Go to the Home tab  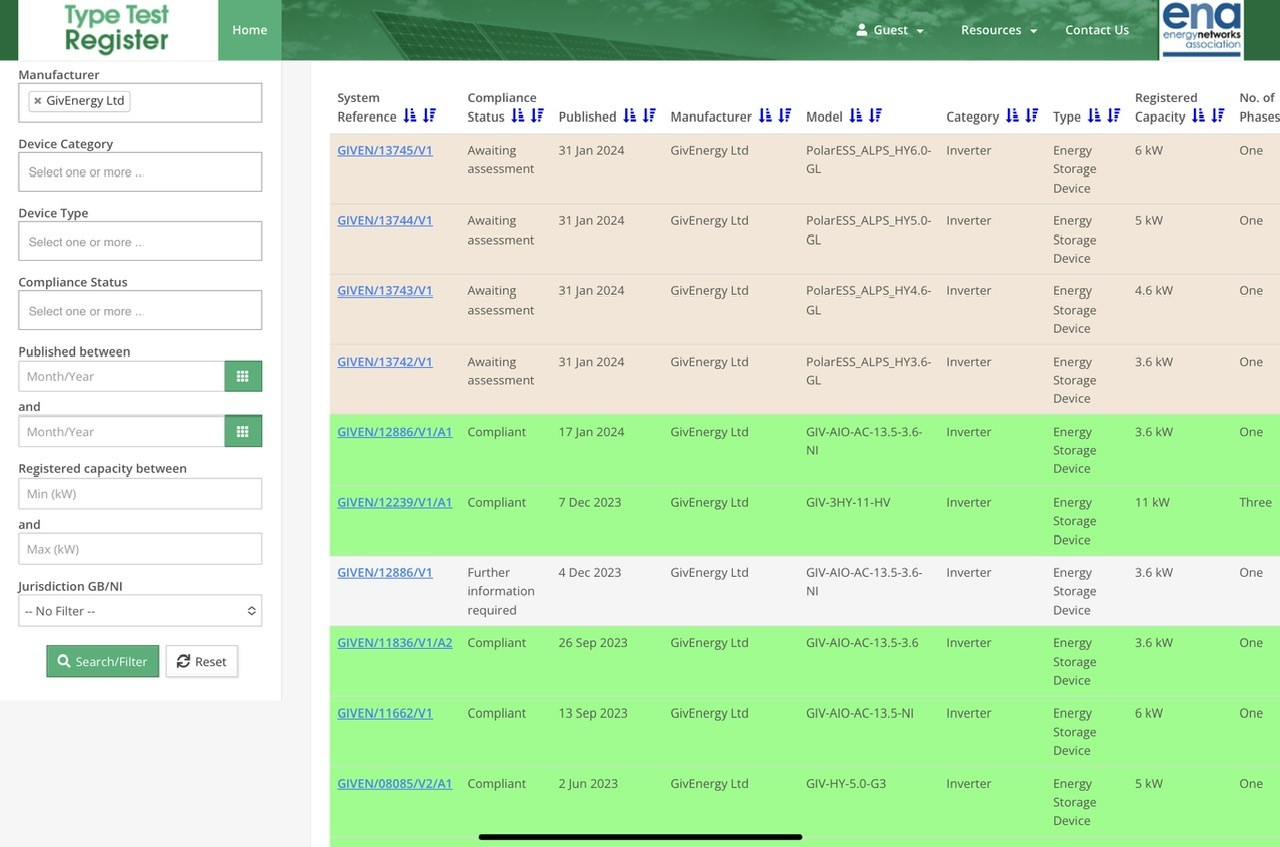click(249, 30)
